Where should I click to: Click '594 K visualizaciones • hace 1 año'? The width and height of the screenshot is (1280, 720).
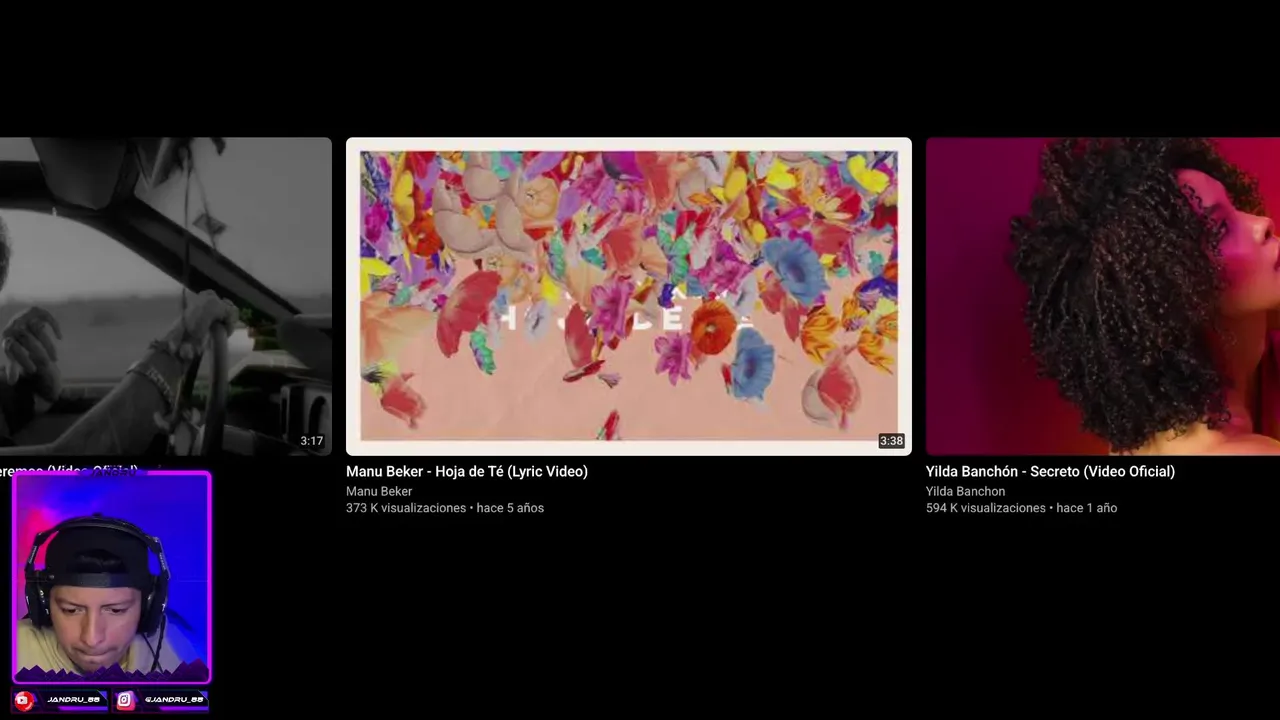[1021, 508]
